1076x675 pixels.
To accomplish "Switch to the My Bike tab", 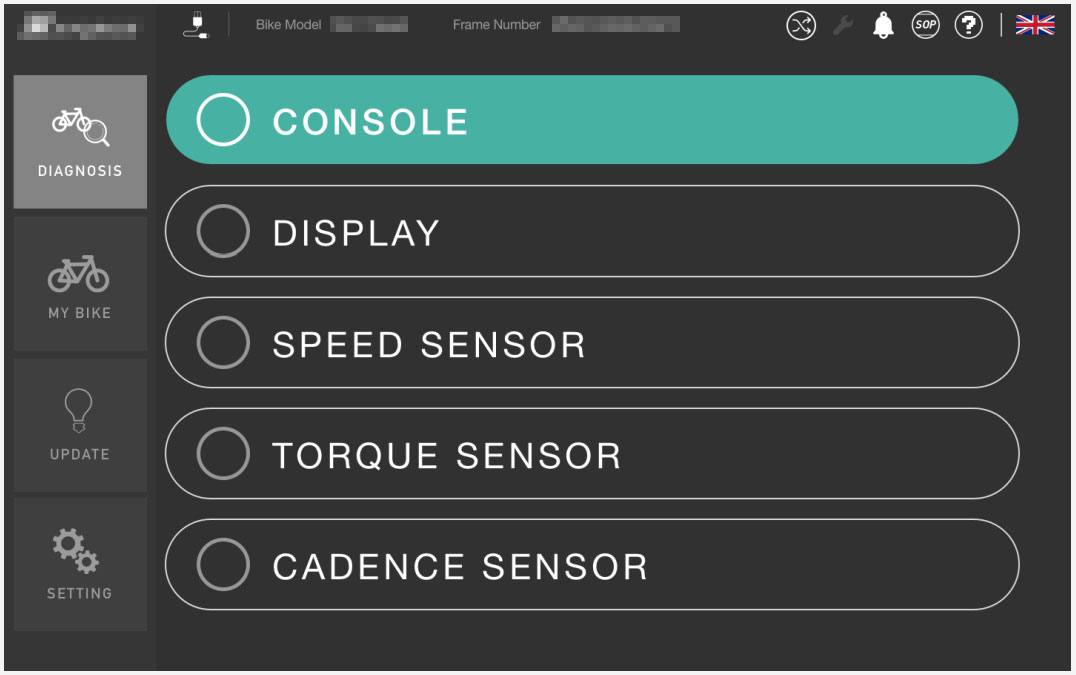I will tap(80, 284).
